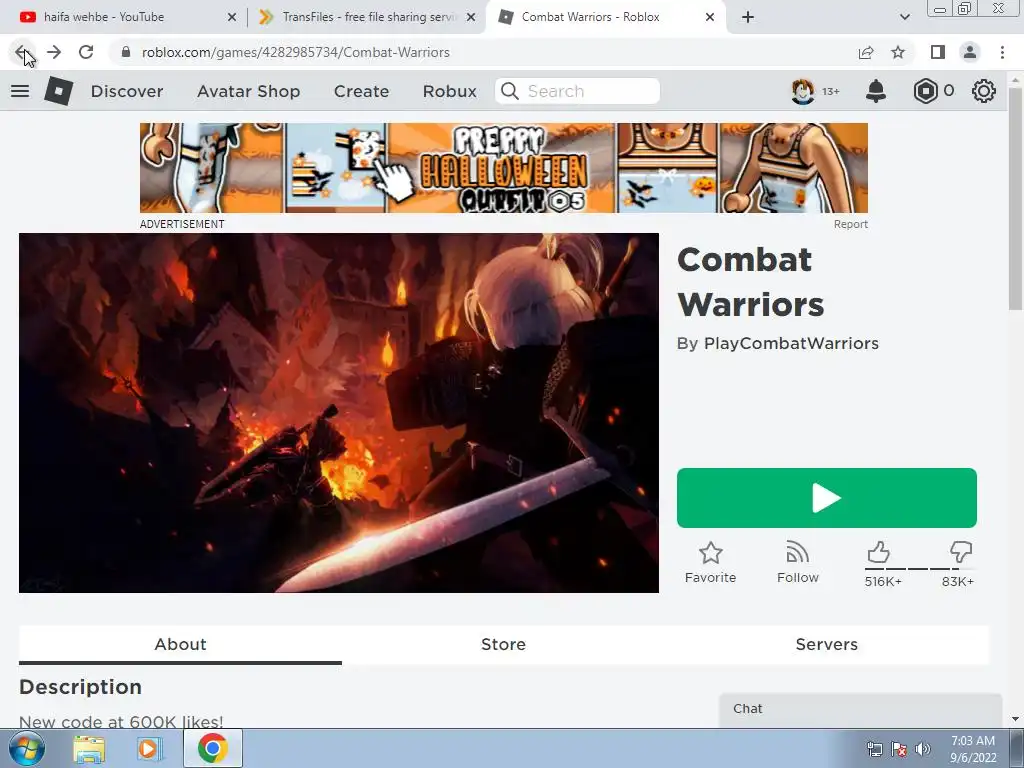Switch to Chrome in the taskbar
The width and height of the screenshot is (1024, 768).
[x=213, y=748]
